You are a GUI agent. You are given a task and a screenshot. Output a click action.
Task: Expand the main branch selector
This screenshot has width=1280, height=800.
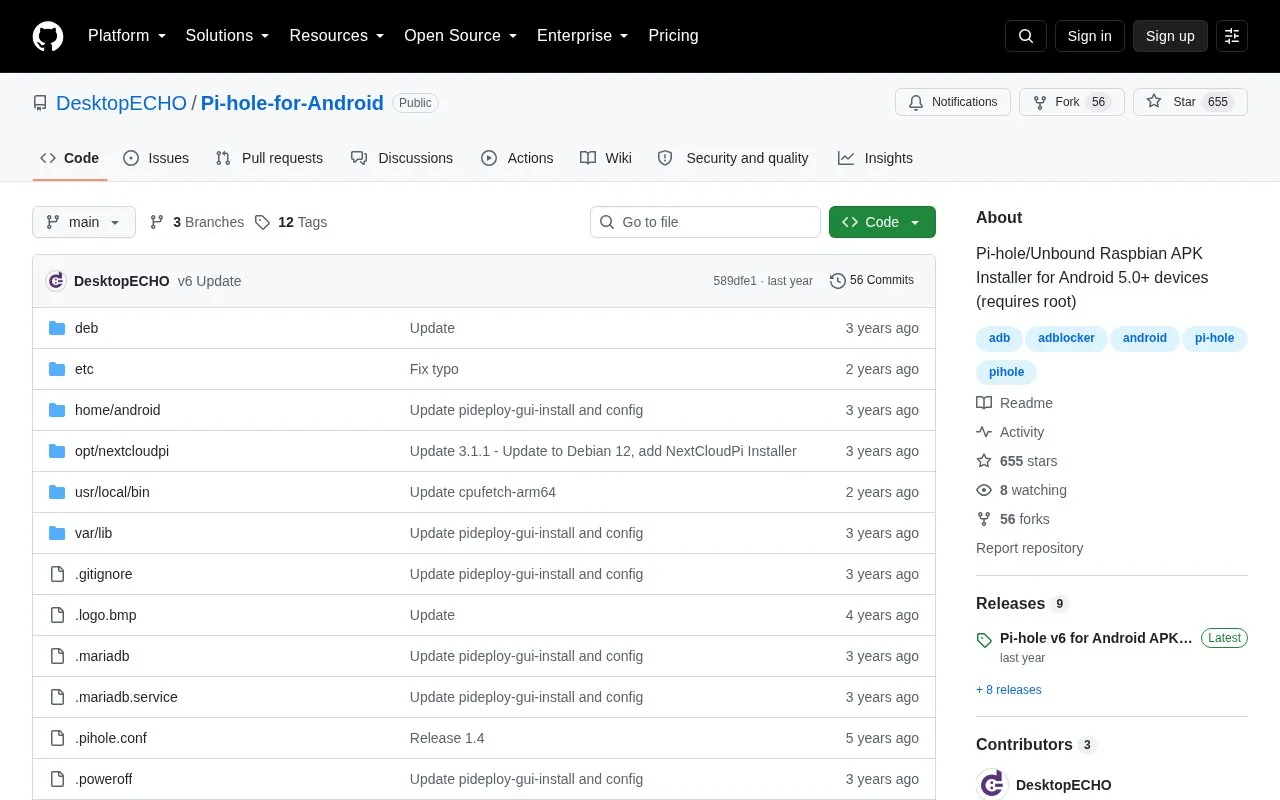(x=84, y=222)
